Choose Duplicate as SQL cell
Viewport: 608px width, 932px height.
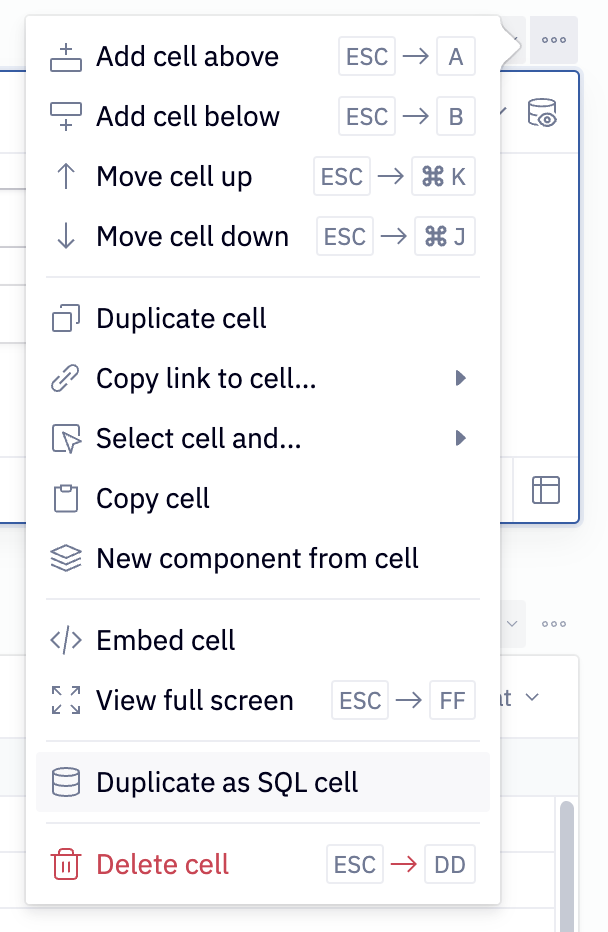point(227,782)
